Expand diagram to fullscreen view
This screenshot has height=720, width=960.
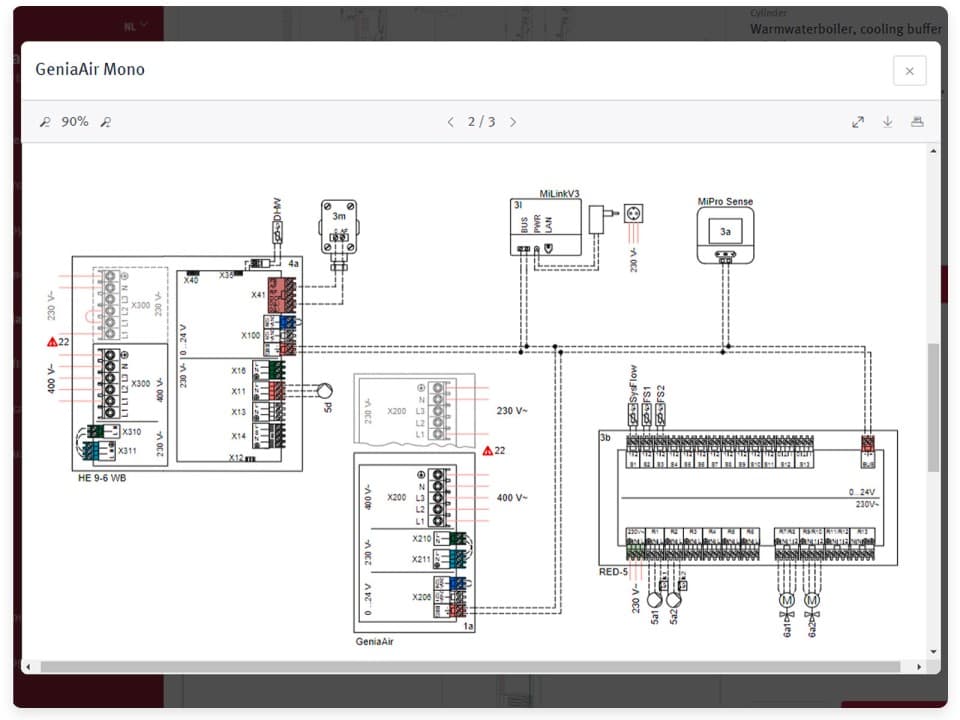857,122
